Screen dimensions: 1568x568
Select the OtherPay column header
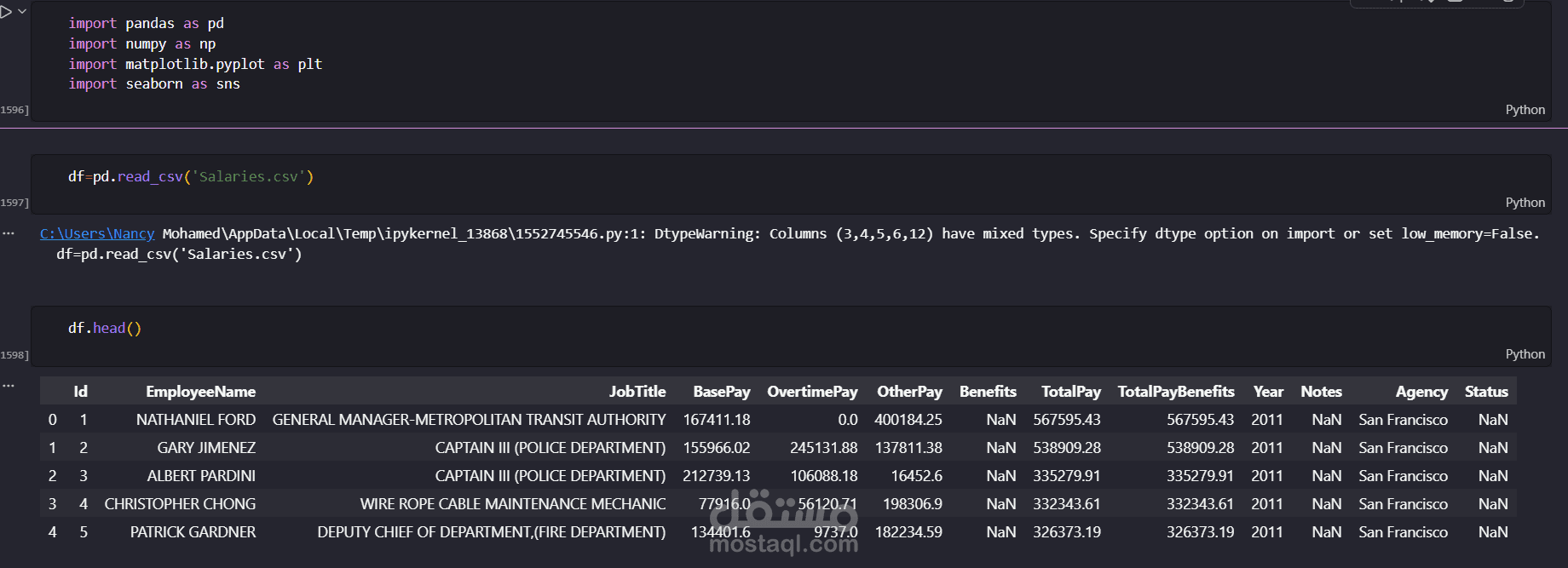tap(909, 392)
